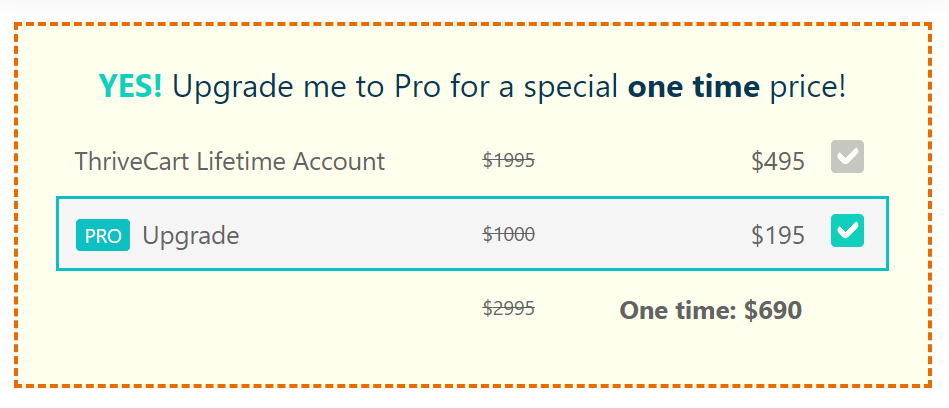Click the teal "YES!" heading text
Screen dimensions: 949x408
(x=130, y=87)
